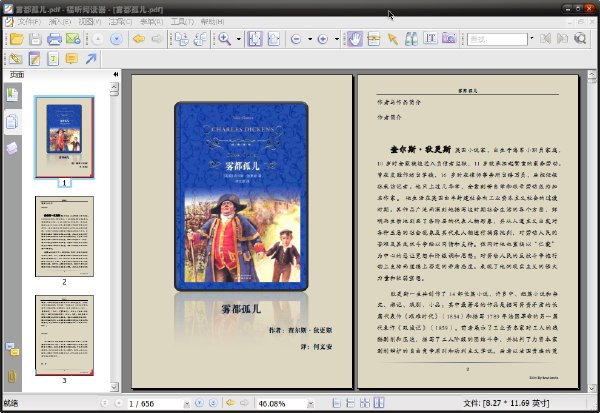
Task: Select the blue arrow drawing tool
Action: click(x=91, y=59)
